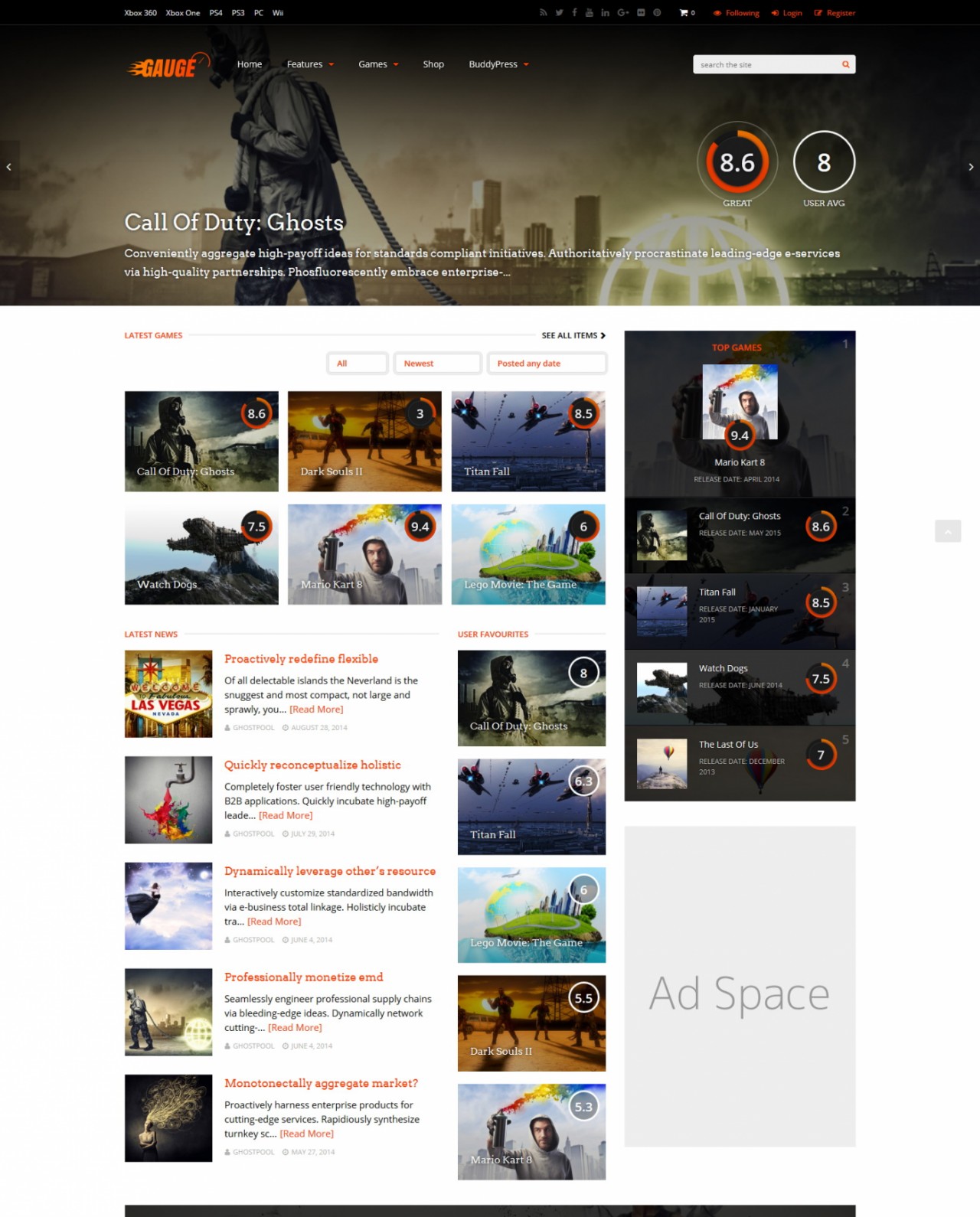Open Mario Kart 8 top games cover
The width and height of the screenshot is (980, 1217).
point(740,402)
